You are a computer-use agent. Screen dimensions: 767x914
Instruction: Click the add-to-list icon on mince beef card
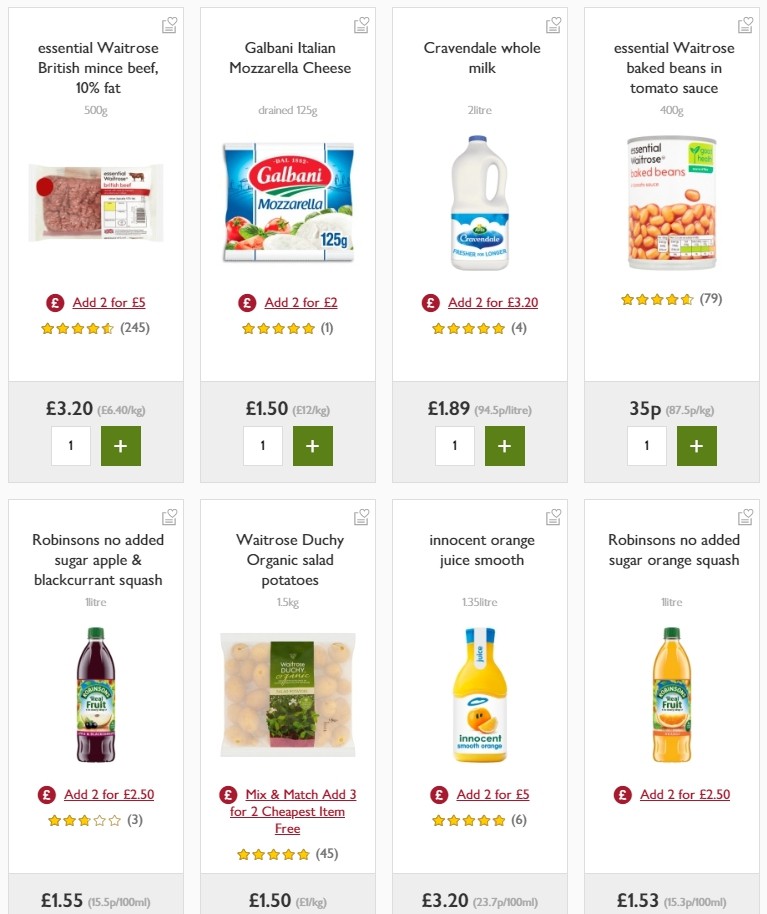(169, 25)
